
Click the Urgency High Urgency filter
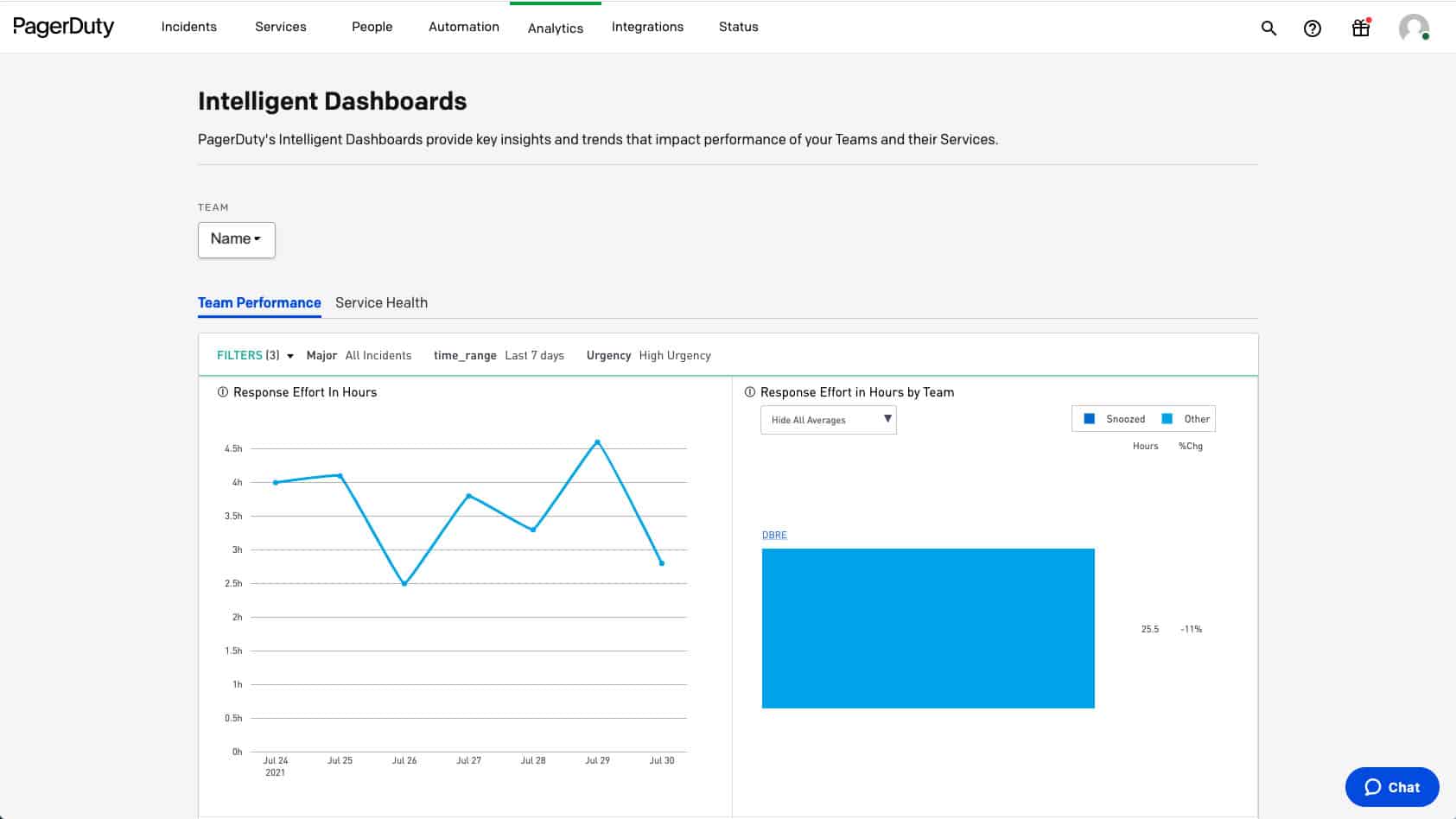[x=649, y=355]
